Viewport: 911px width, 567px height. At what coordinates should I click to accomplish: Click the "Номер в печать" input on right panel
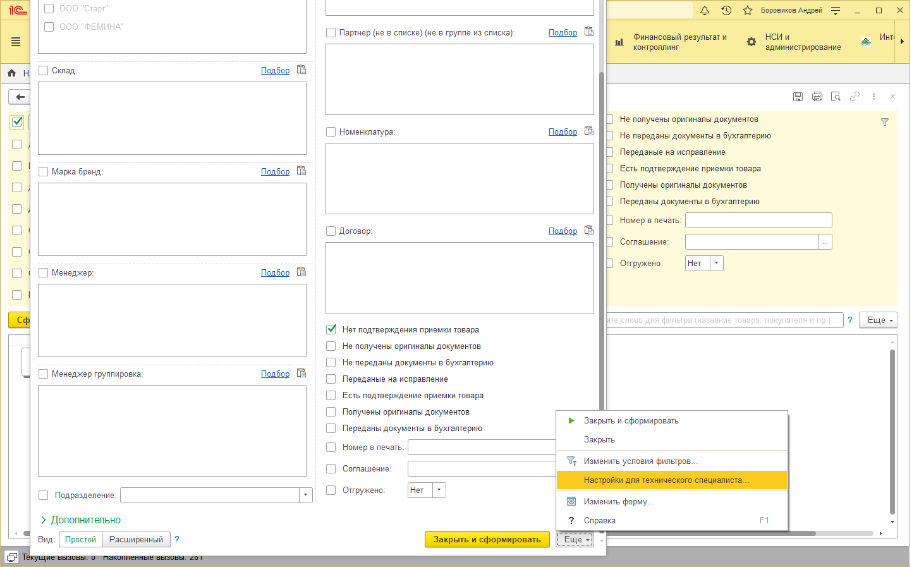[758, 220]
